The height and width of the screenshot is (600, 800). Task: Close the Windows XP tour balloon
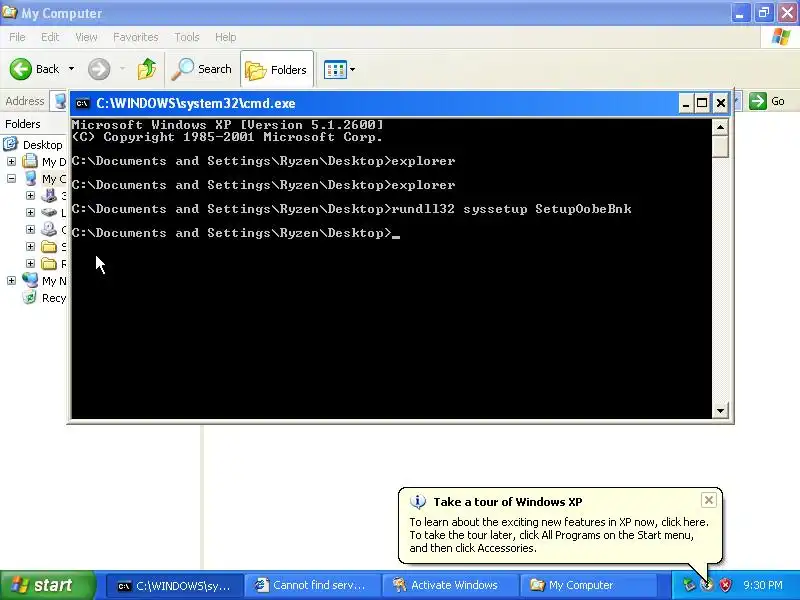709,500
